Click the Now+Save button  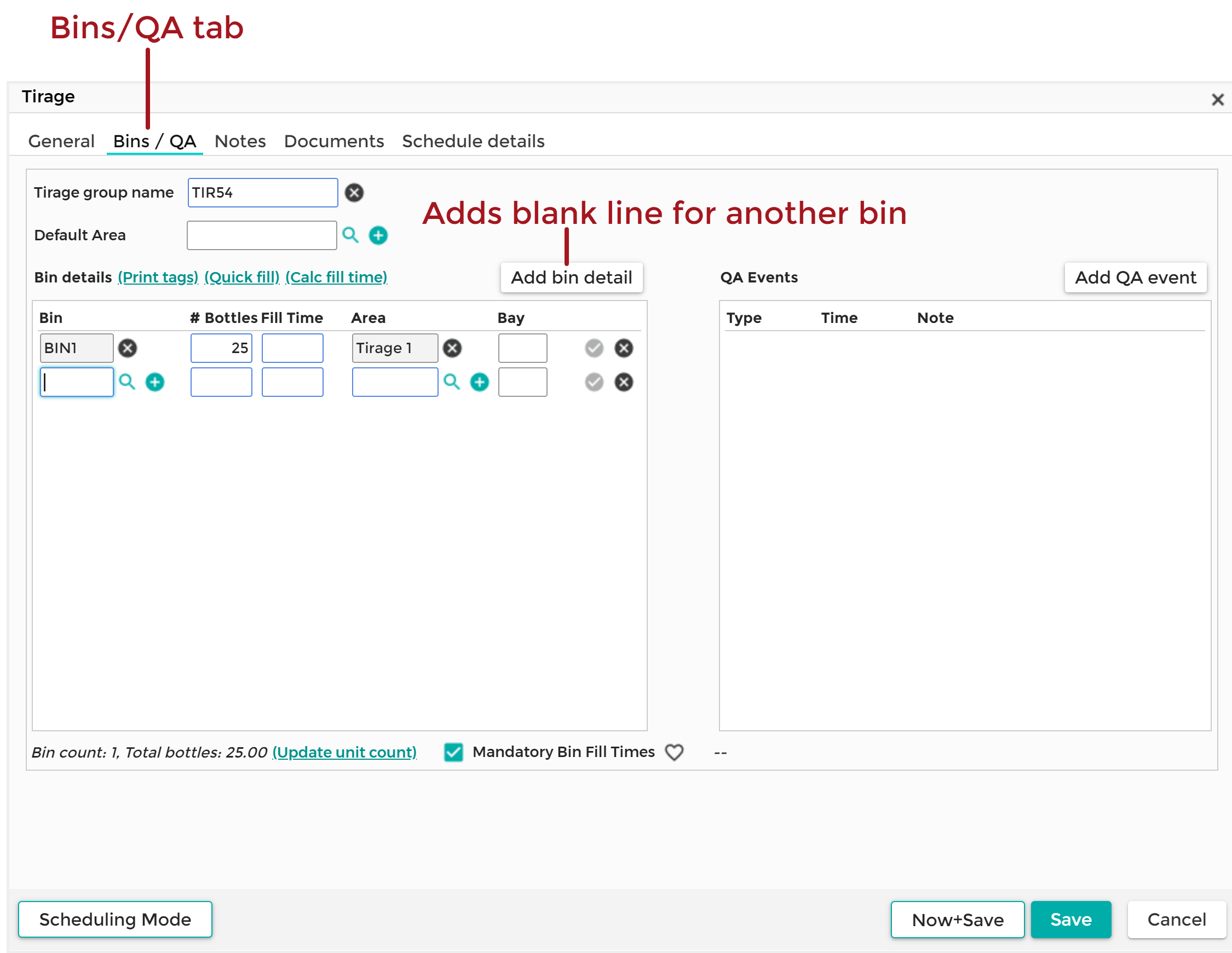[957, 919]
